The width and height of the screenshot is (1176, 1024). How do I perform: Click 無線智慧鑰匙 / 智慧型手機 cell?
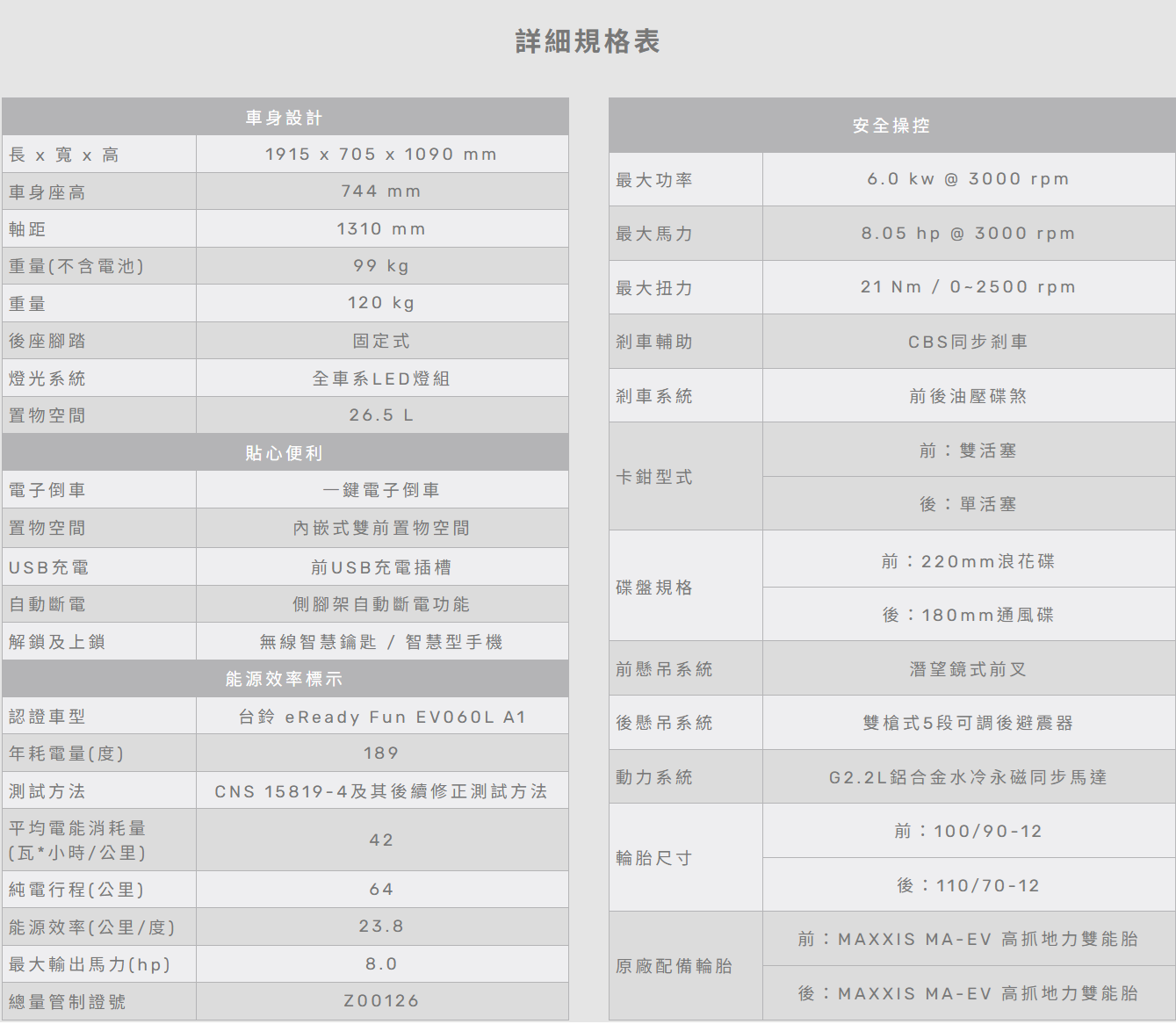click(381, 642)
